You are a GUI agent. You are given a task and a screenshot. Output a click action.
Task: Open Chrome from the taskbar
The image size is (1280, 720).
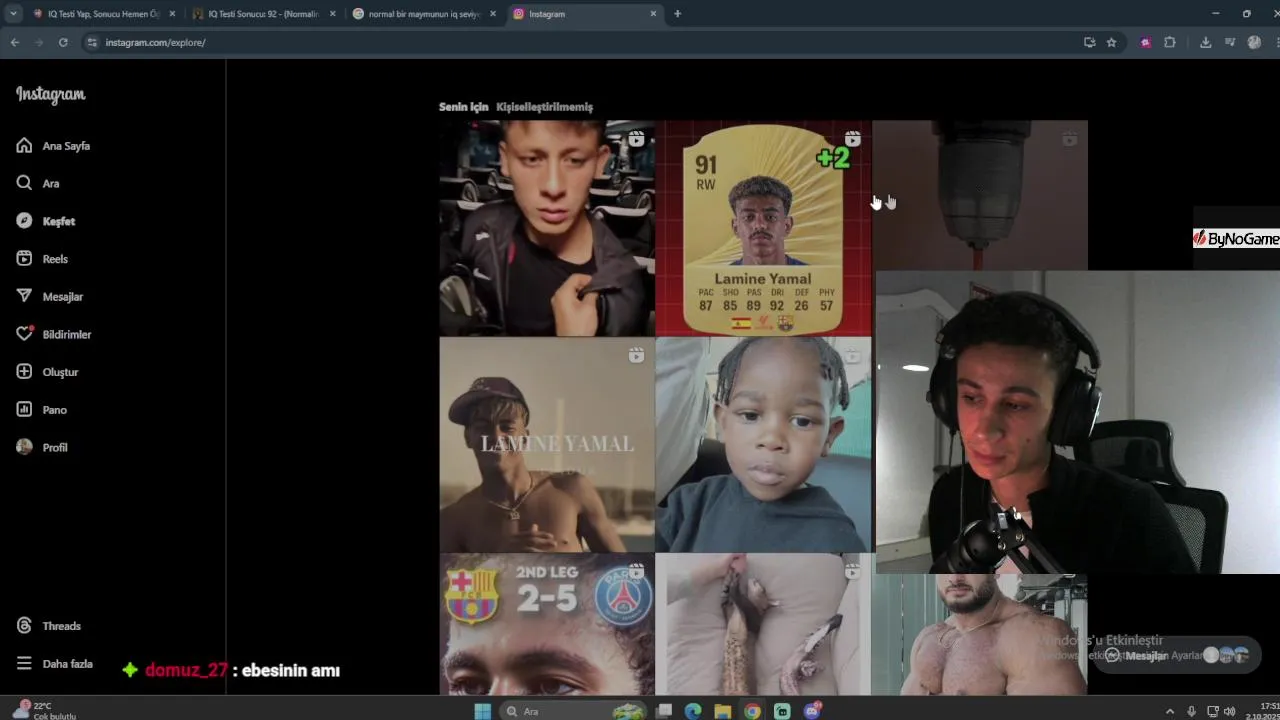(752, 711)
